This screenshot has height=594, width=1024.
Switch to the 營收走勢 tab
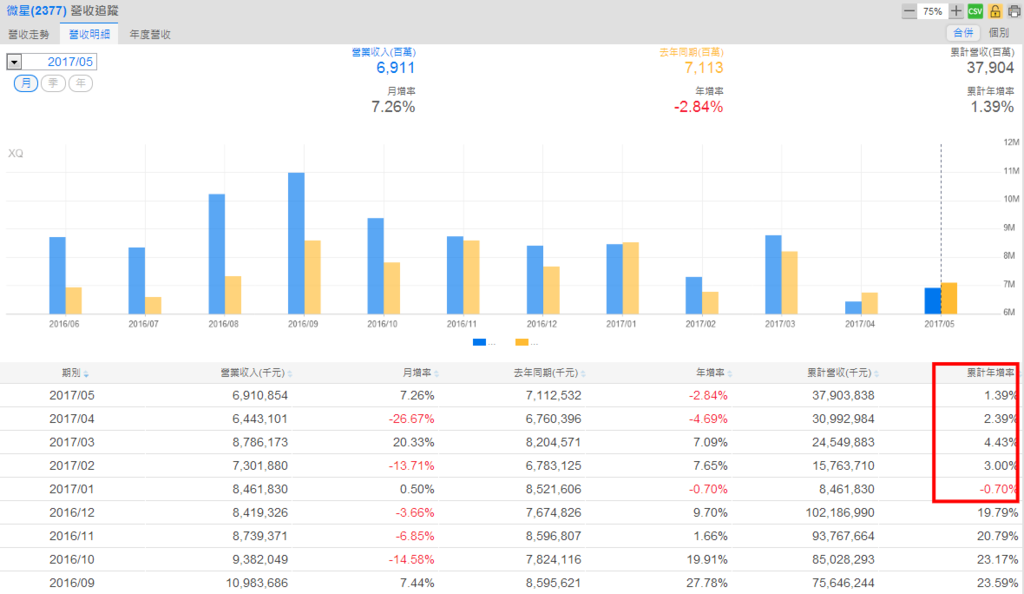[x=29, y=35]
